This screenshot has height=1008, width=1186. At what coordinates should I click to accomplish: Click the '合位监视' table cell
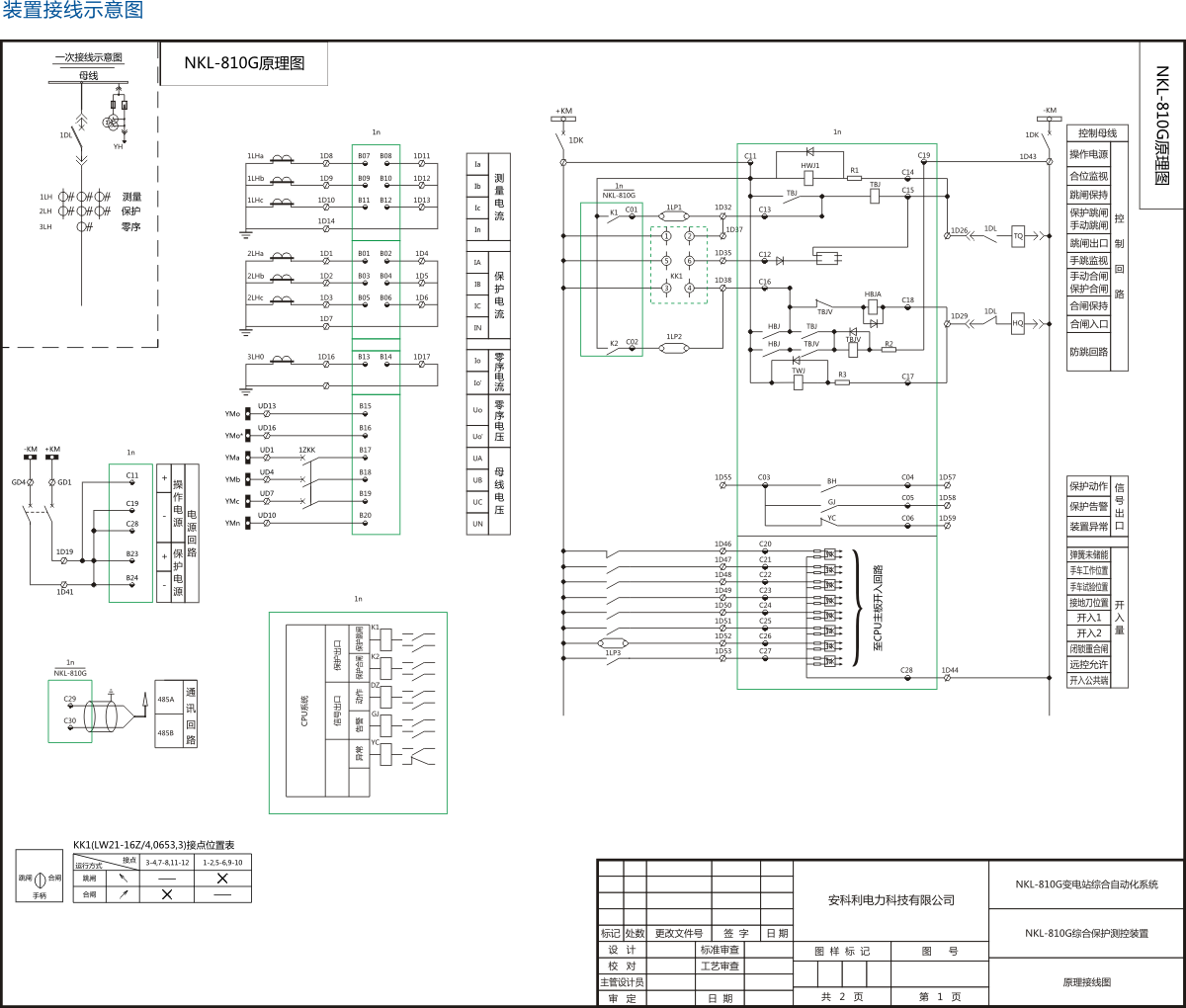pos(1089,176)
